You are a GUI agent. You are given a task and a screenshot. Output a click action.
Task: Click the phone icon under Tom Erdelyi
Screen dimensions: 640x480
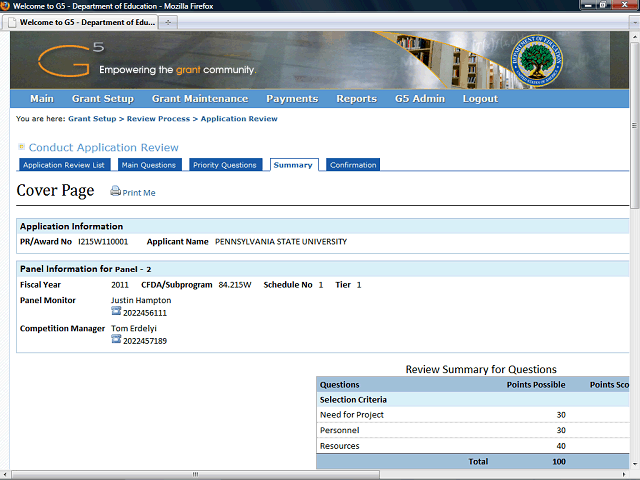[116, 341]
